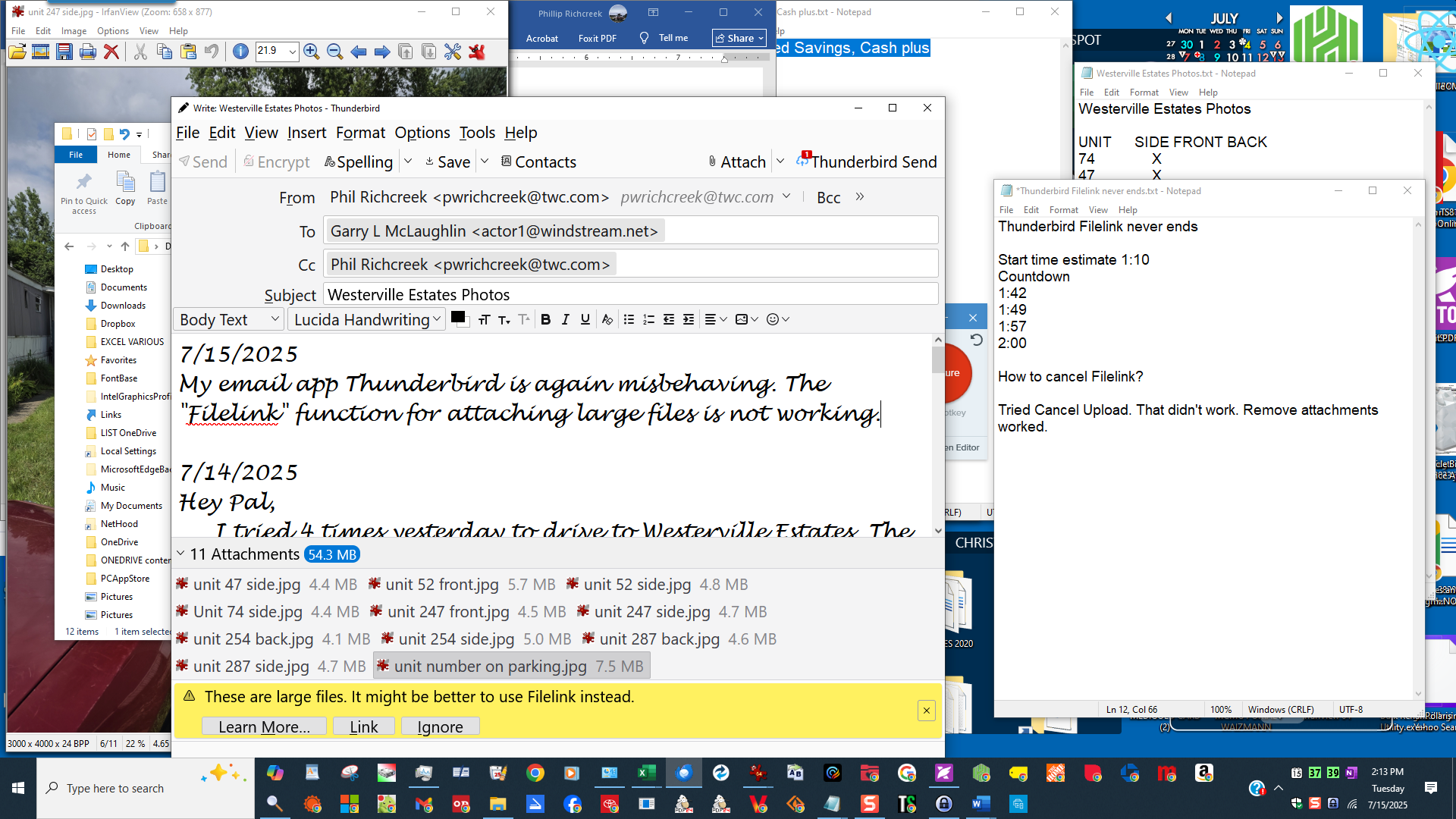
Task: Collapse the 11 Attachments section
Action: (181, 554)
